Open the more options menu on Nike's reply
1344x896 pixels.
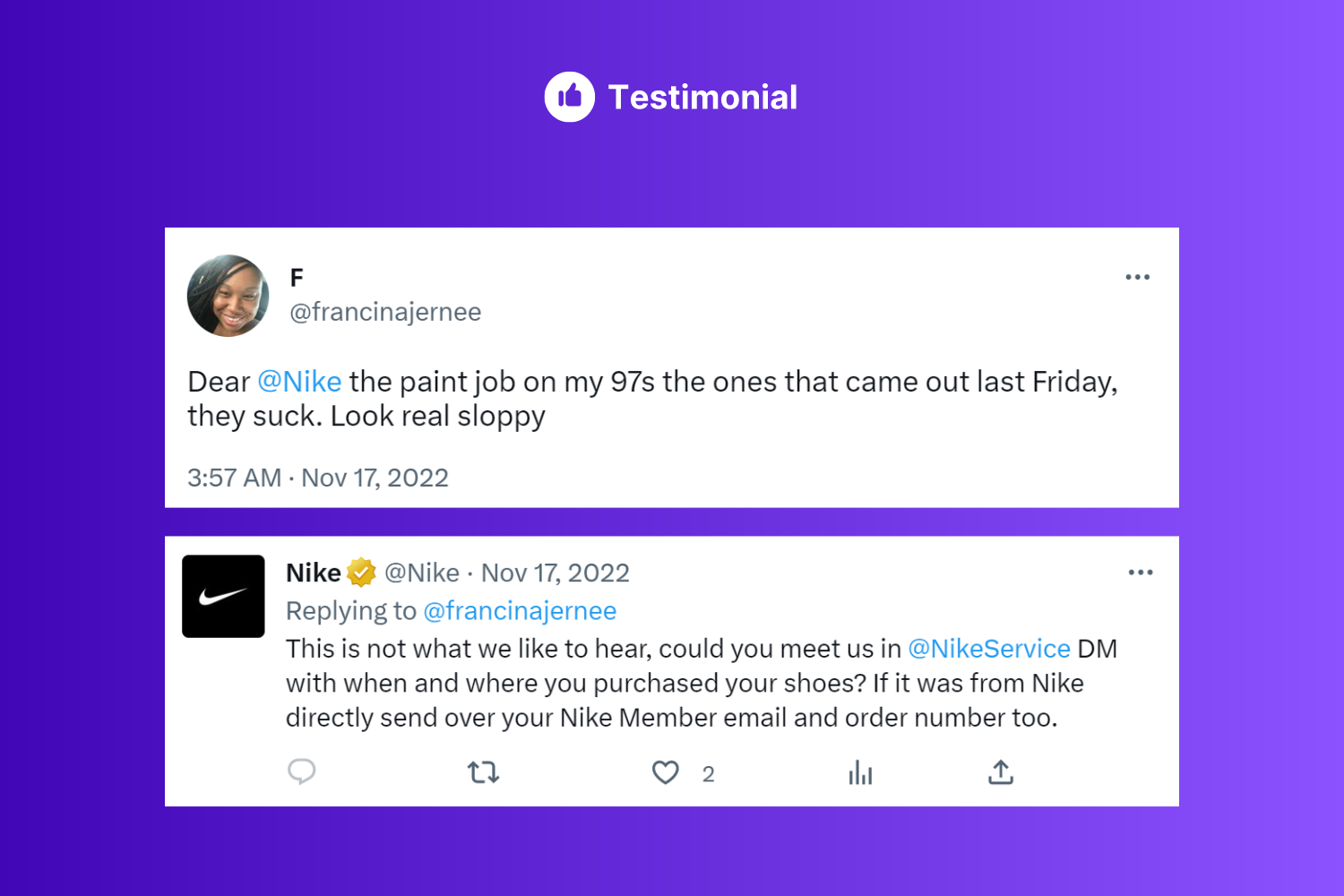(1141, 572)
